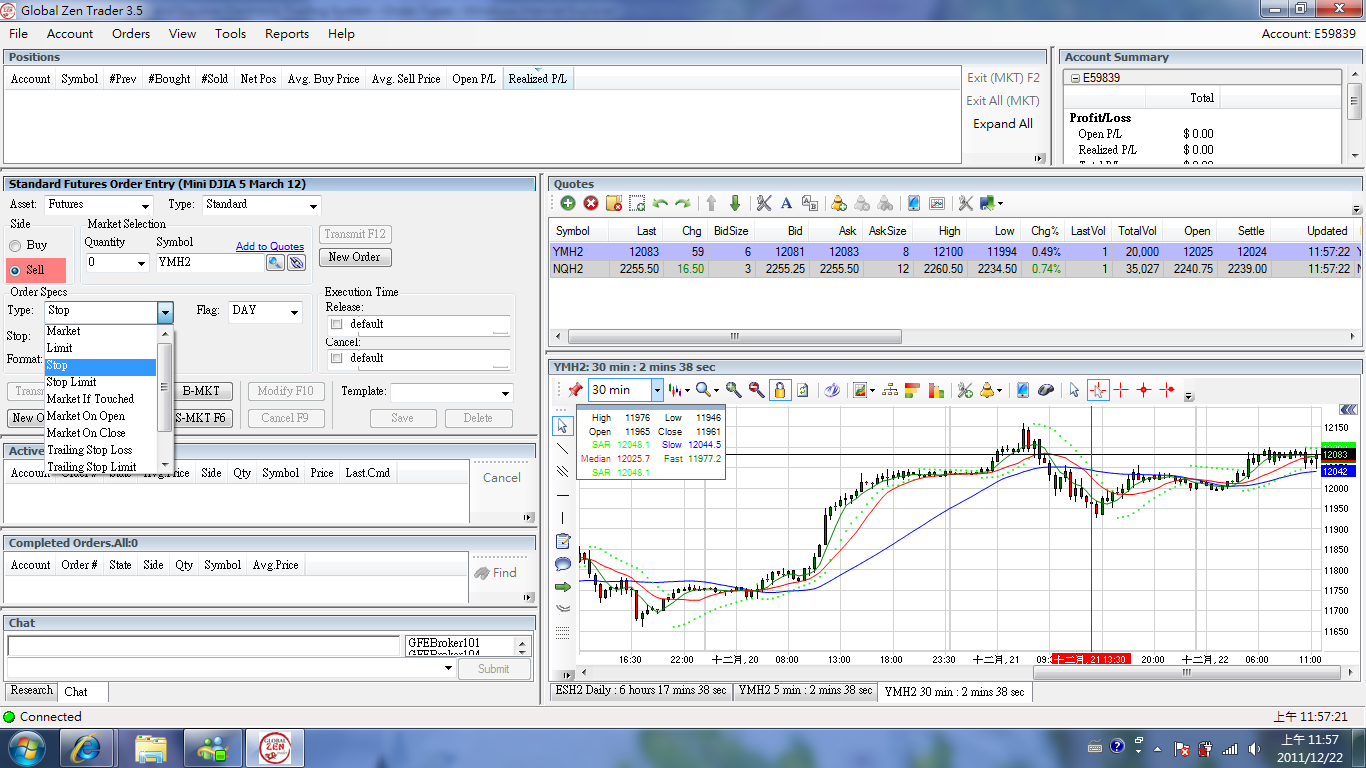Click the red remove symbol icon in Quotes toolbar
This screenshot has width=1366, height=768.
click(x=591, y=203)
